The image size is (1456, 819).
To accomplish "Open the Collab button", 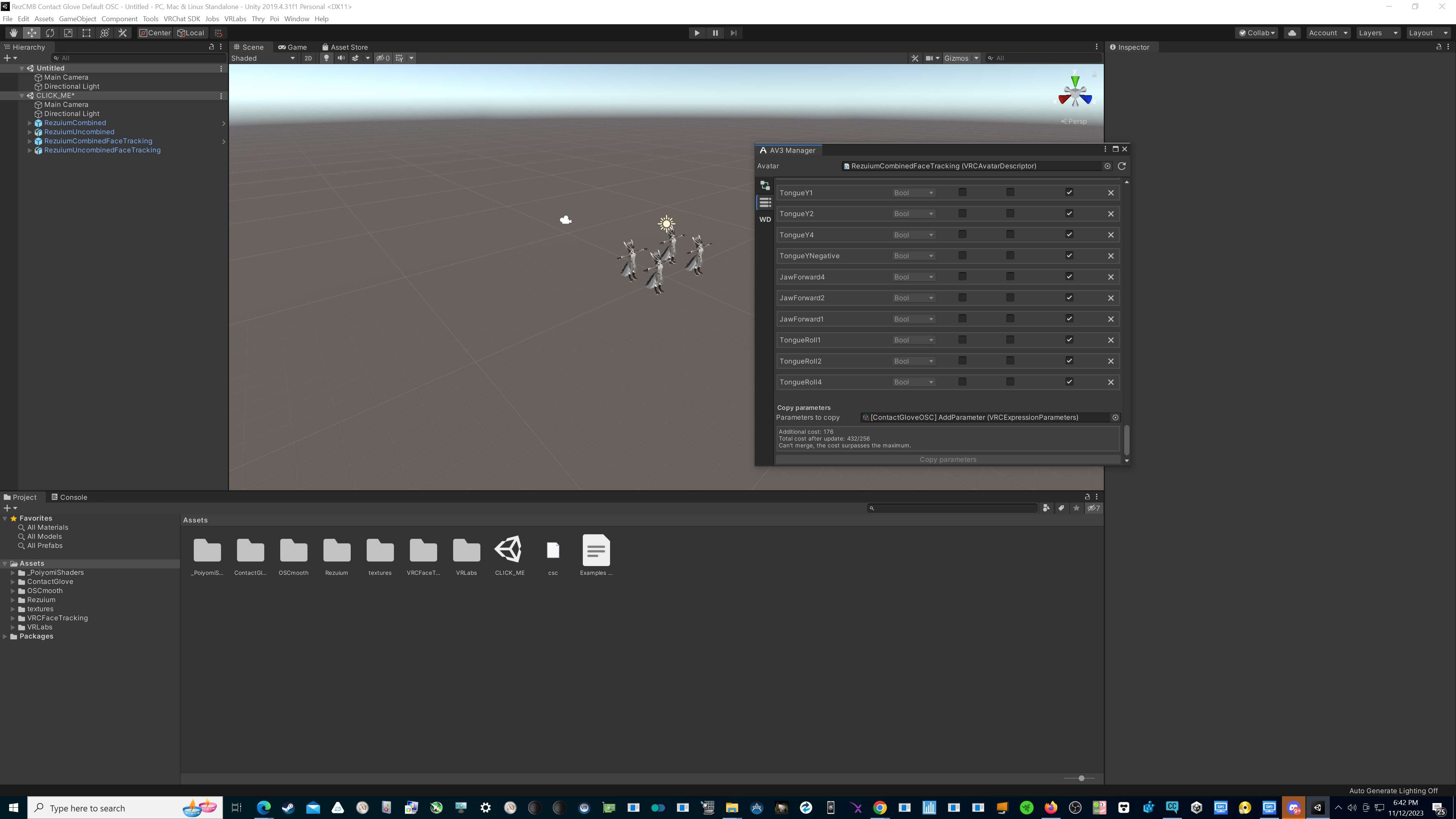I will point(1257,33).
